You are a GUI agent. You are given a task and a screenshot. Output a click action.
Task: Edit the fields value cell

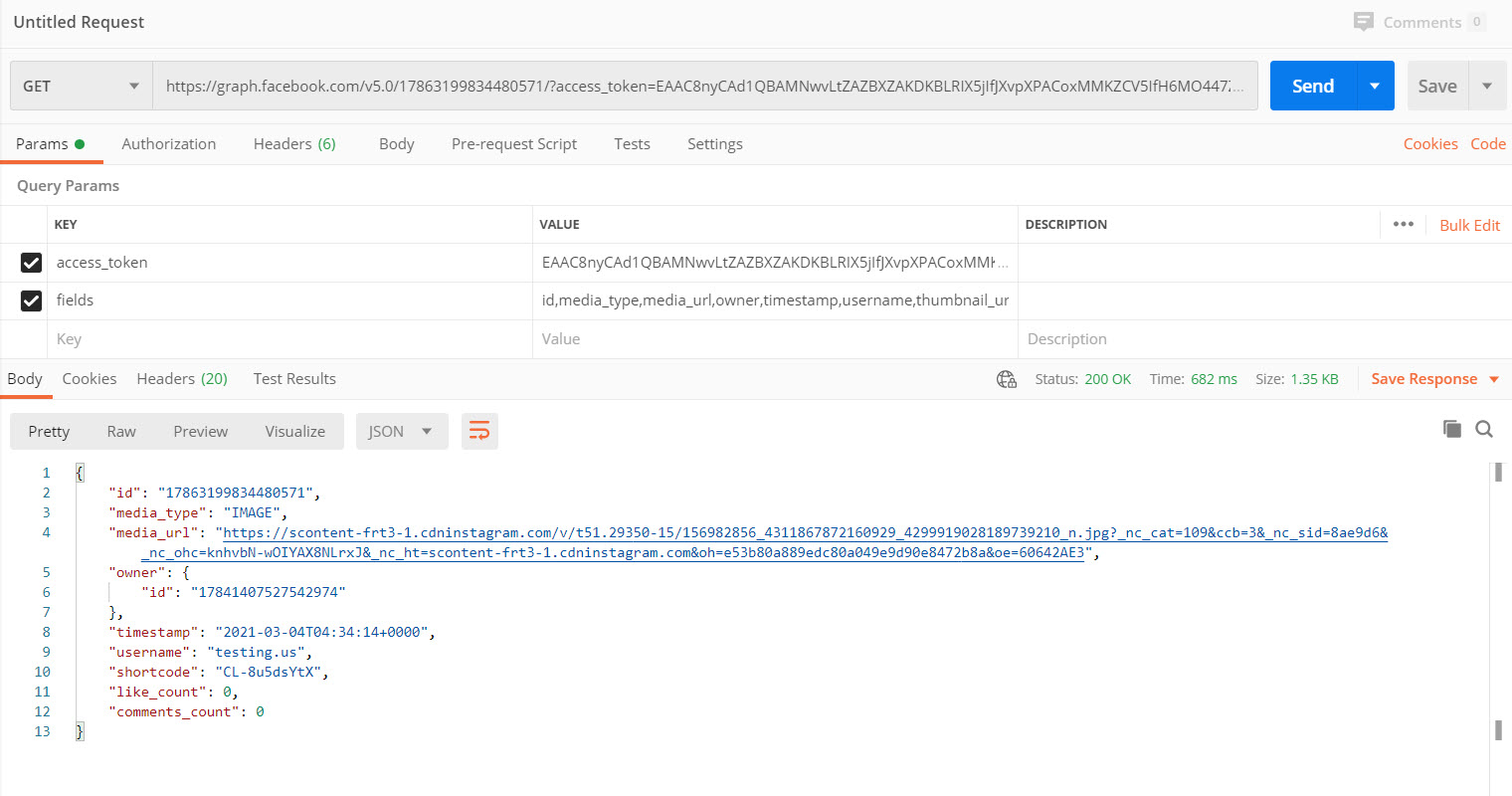pos(775,300)
